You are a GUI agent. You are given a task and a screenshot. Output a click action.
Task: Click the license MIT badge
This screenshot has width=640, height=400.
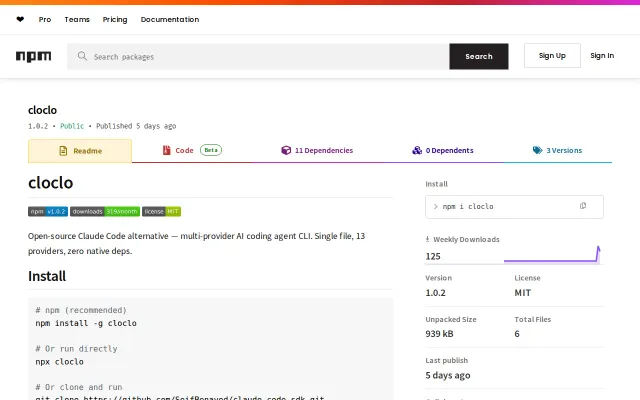point(161,211)
